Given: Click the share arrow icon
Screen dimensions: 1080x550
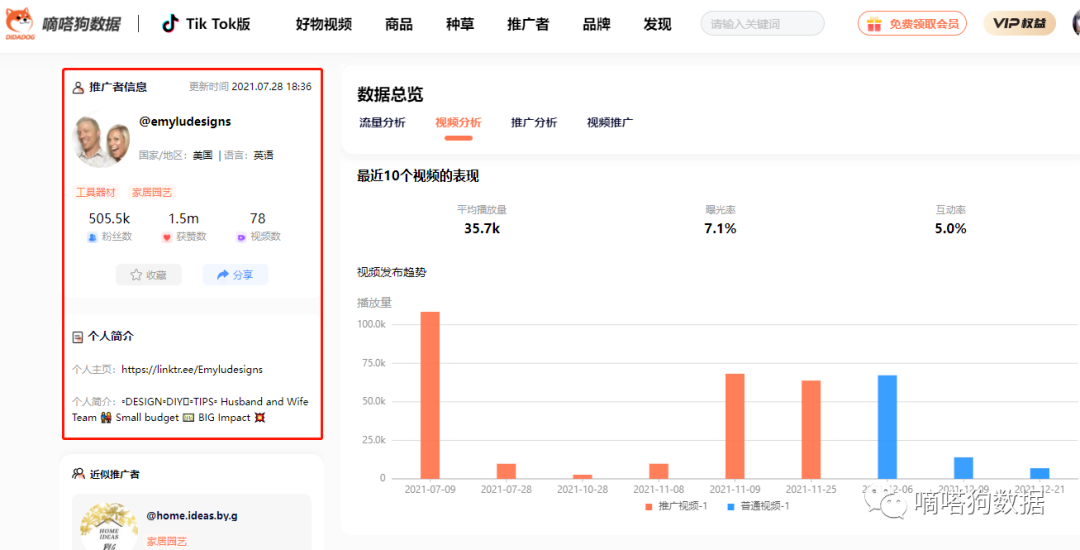Looking at the screenshot, I should coord(223,275).
